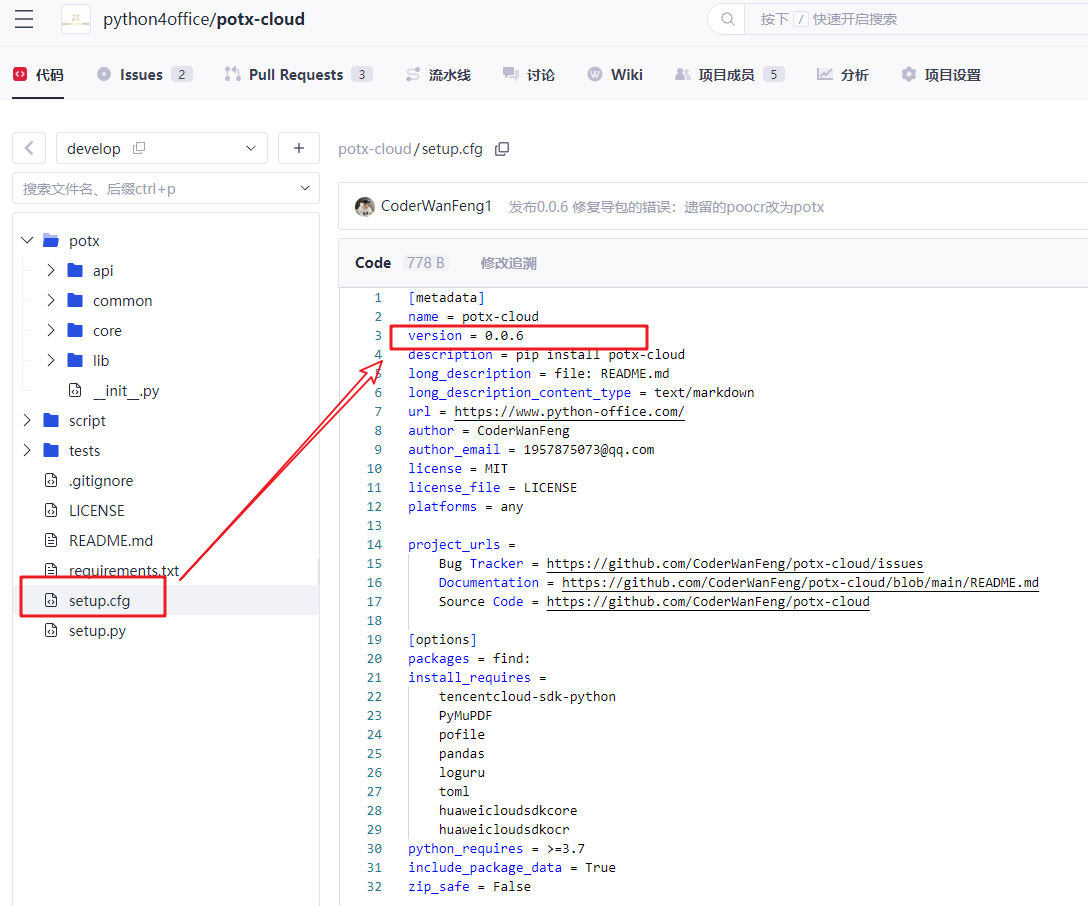
Task: Click the python4office repository avatar
Action: pos(76,19)
